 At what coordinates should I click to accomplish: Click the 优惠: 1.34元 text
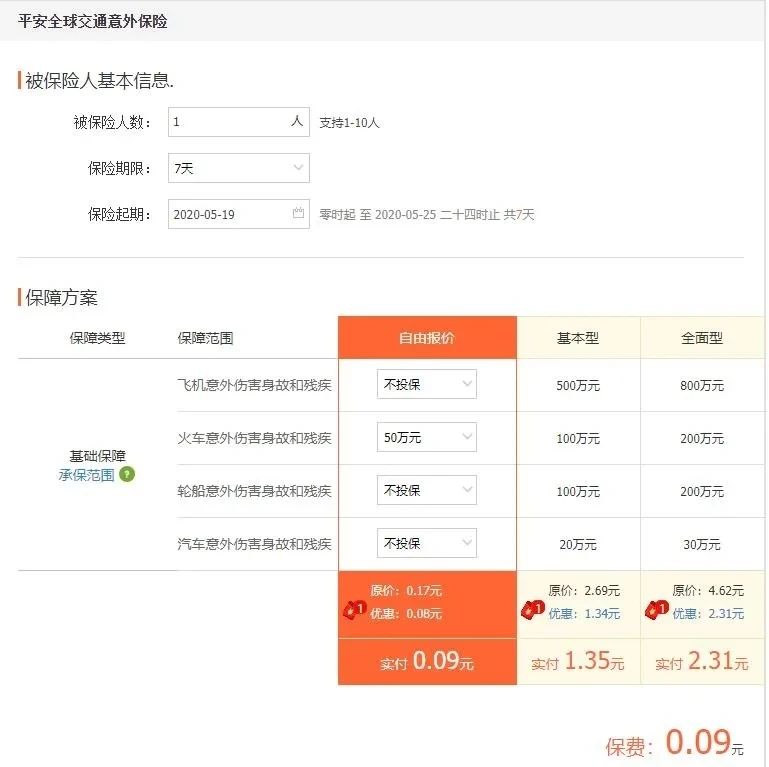point(584,614)
